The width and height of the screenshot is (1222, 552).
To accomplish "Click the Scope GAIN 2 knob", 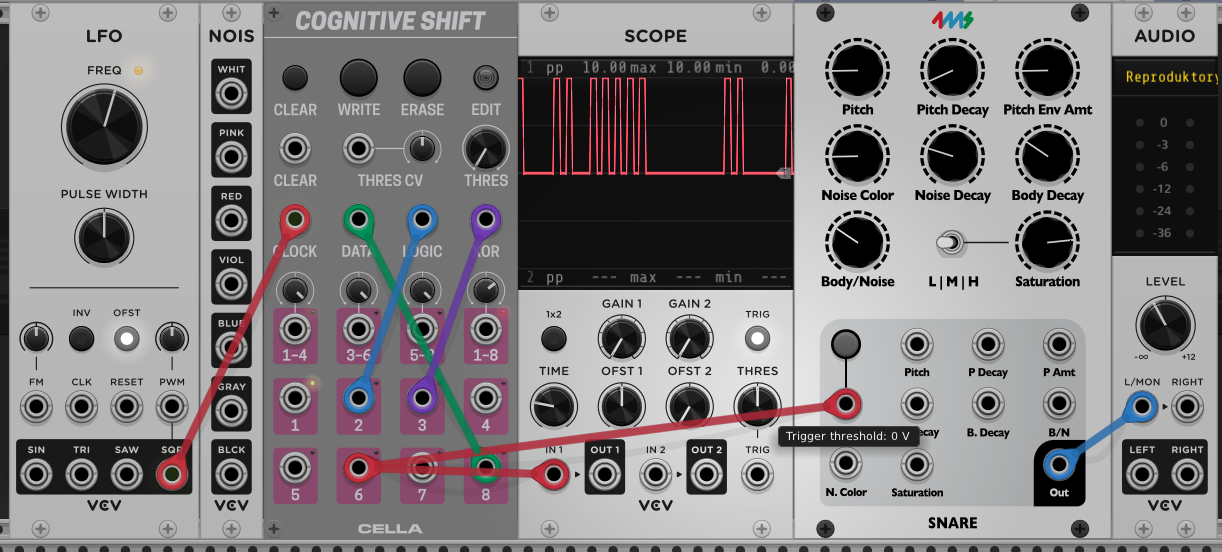I will (689, 339).
